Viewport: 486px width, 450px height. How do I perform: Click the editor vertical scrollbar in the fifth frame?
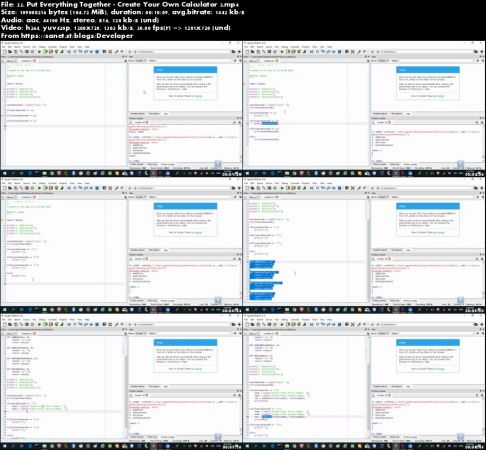point(125,387)
